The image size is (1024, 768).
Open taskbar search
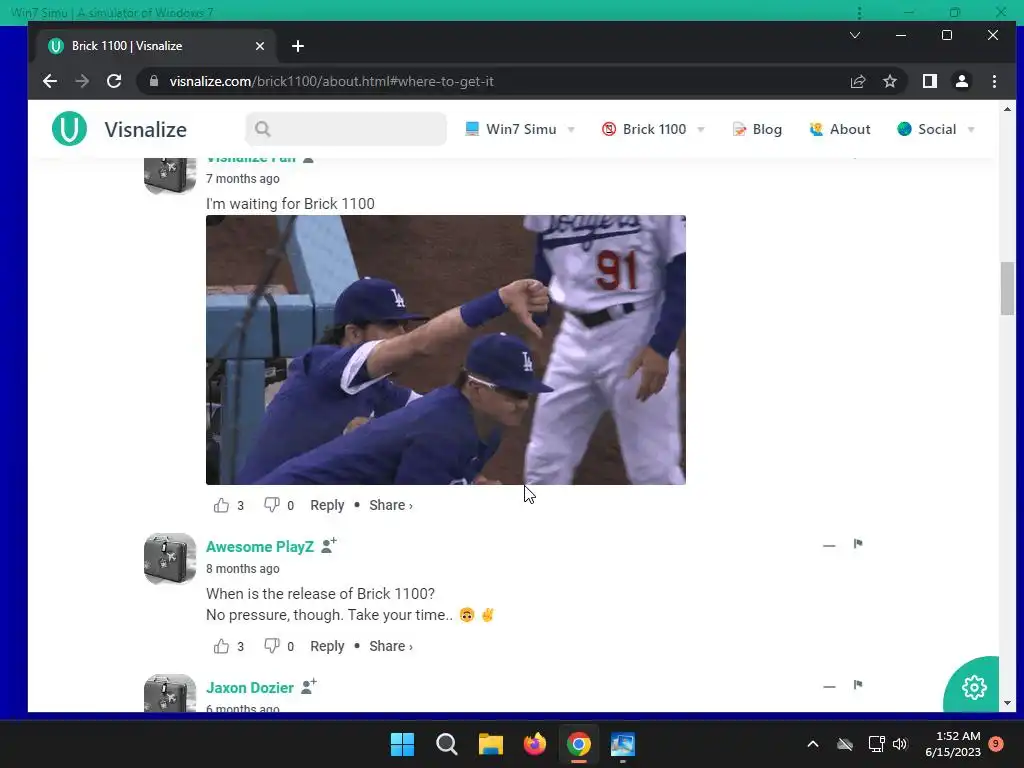coord(447,744)
